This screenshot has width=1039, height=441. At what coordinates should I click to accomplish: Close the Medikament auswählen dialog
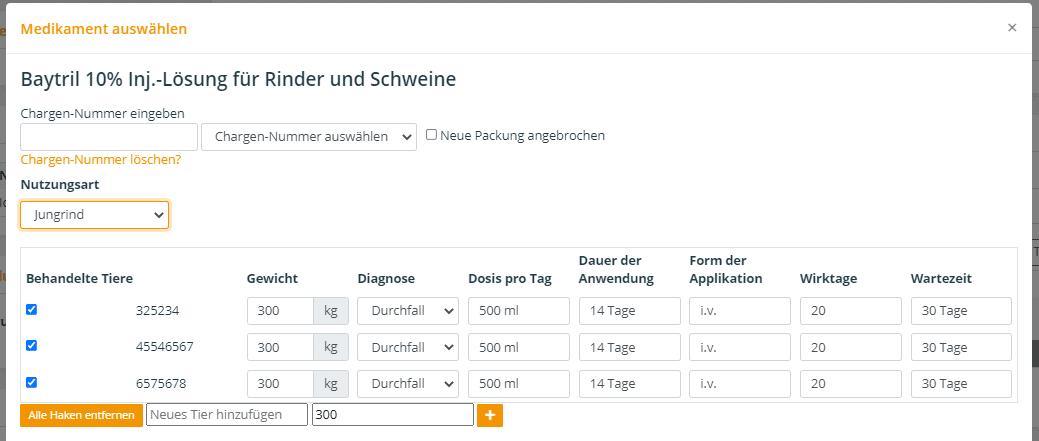click(x=1012, y=28)
